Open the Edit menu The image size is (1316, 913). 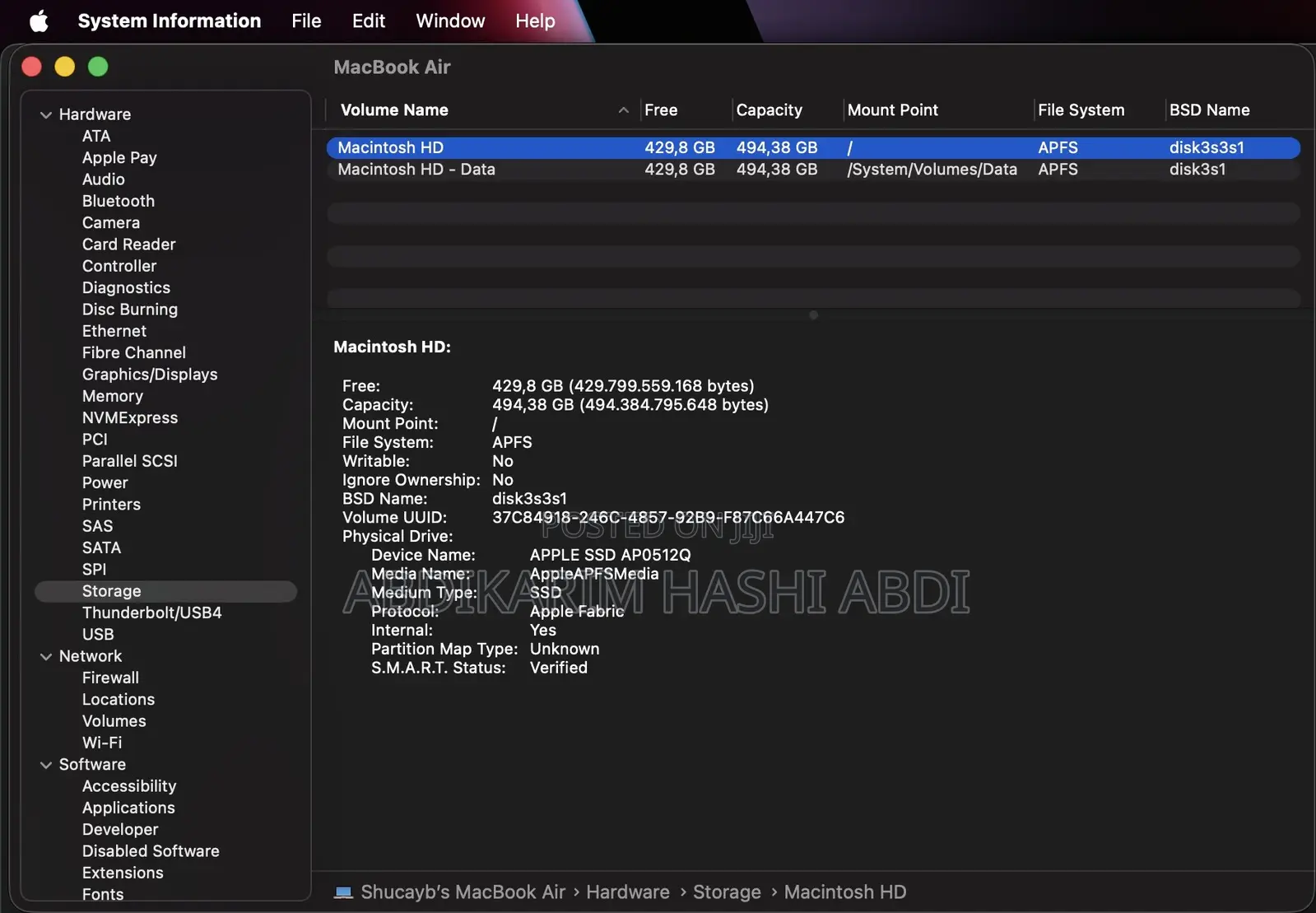[x=369, y=21]
